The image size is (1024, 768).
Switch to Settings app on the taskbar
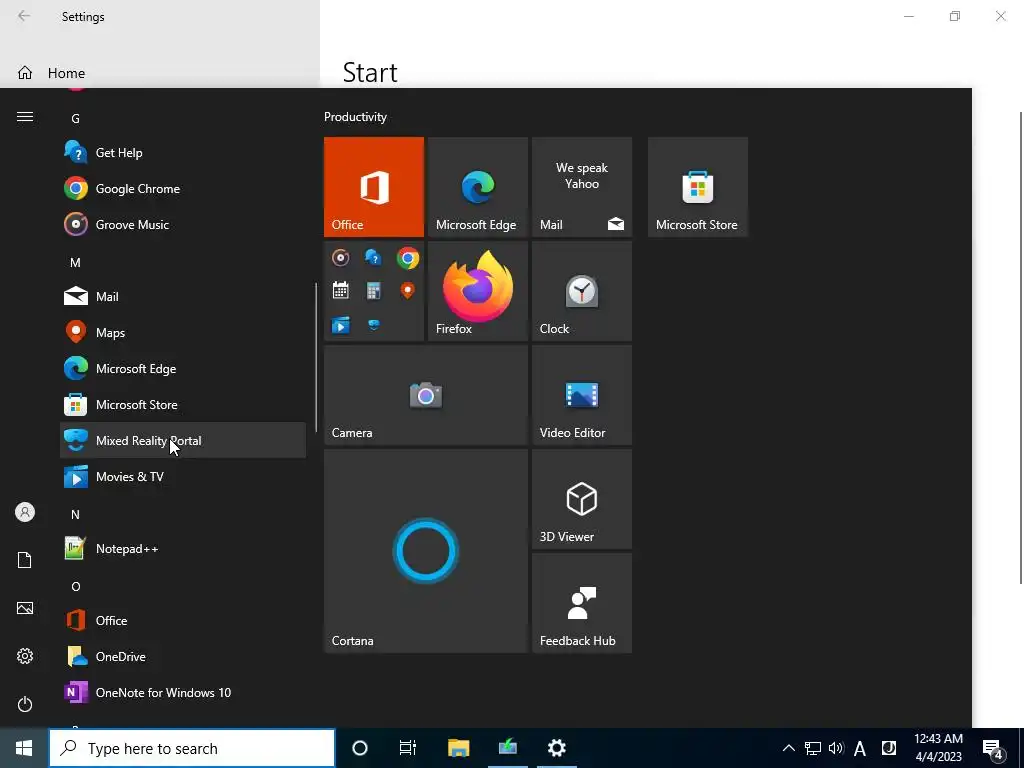click(556, 748)
